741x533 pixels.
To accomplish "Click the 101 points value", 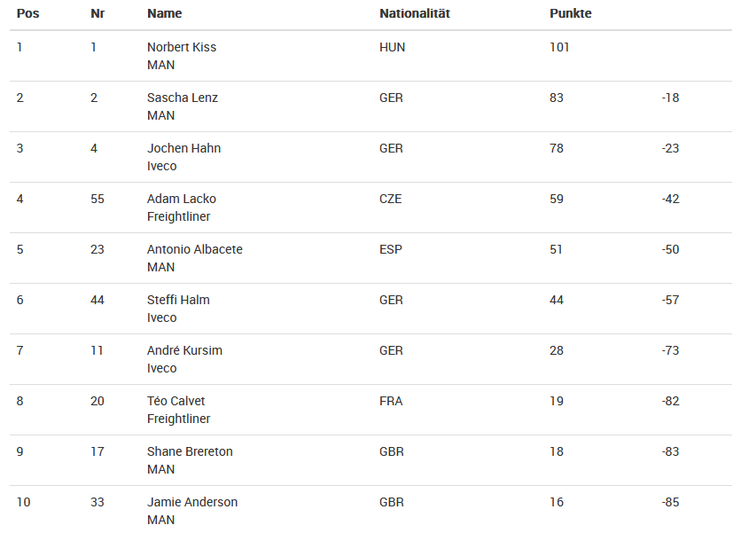I will pos(560,47).
